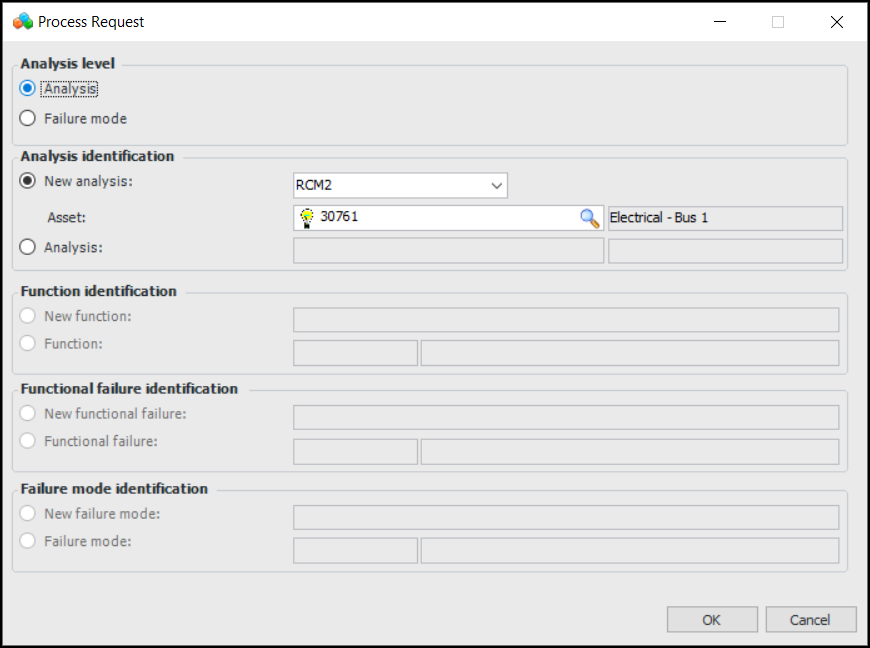Close the Process Request dialog
The width and height of the screenshot is (870, 648).
(x=837, y=22)
